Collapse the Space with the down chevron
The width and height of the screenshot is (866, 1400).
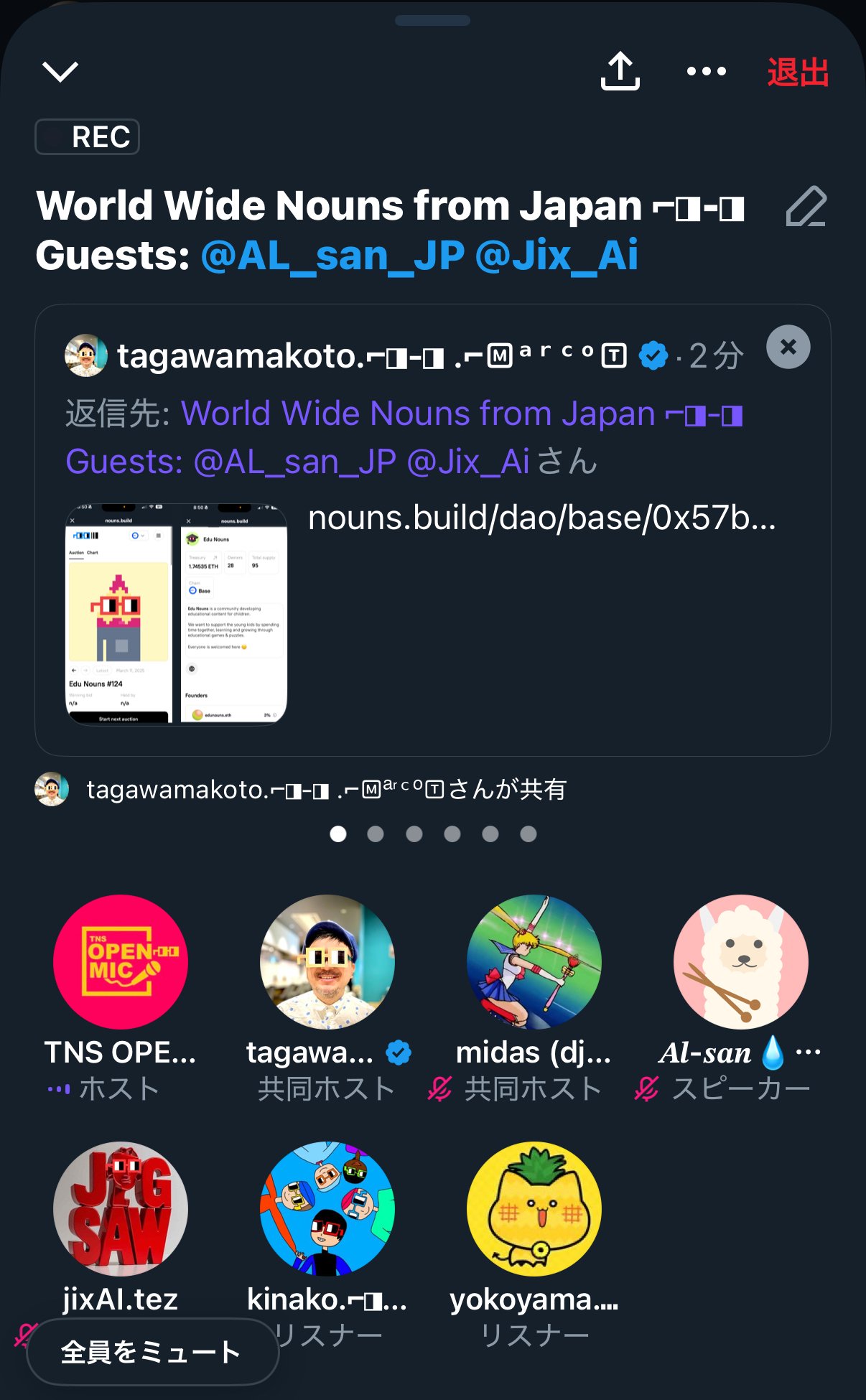(x=60, y=72)
